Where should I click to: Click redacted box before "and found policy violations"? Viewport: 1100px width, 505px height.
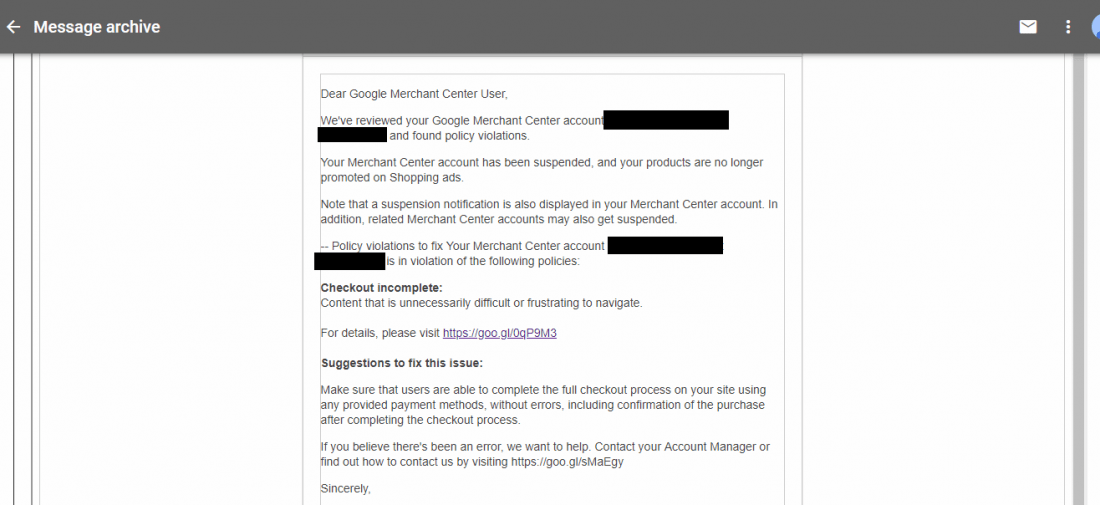point(352,135)
